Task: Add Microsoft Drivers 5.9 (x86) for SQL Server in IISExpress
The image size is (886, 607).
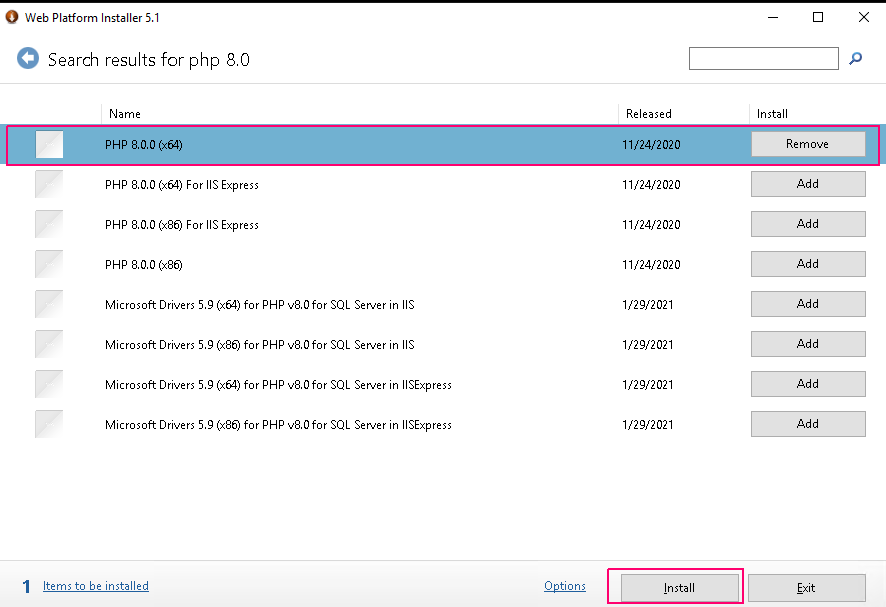Action: click(808, 424)
